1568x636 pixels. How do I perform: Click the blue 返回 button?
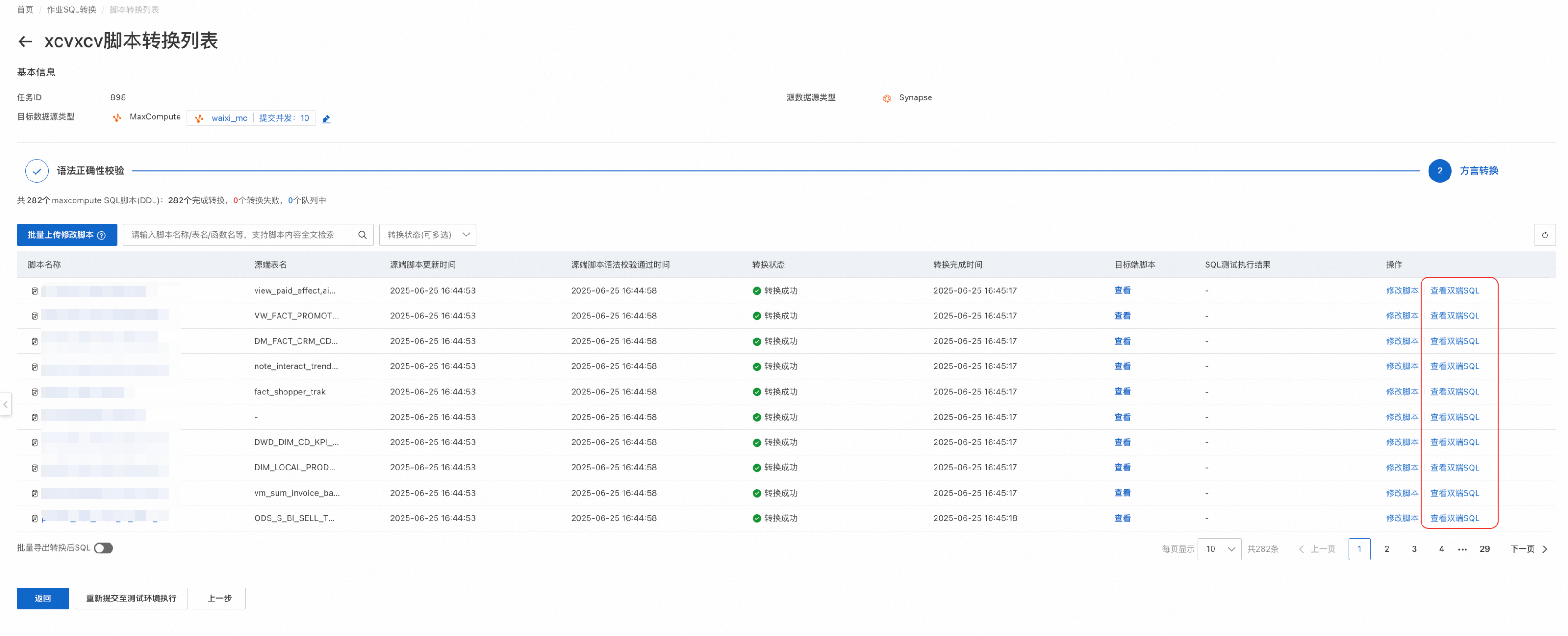[x=42, y=598]
